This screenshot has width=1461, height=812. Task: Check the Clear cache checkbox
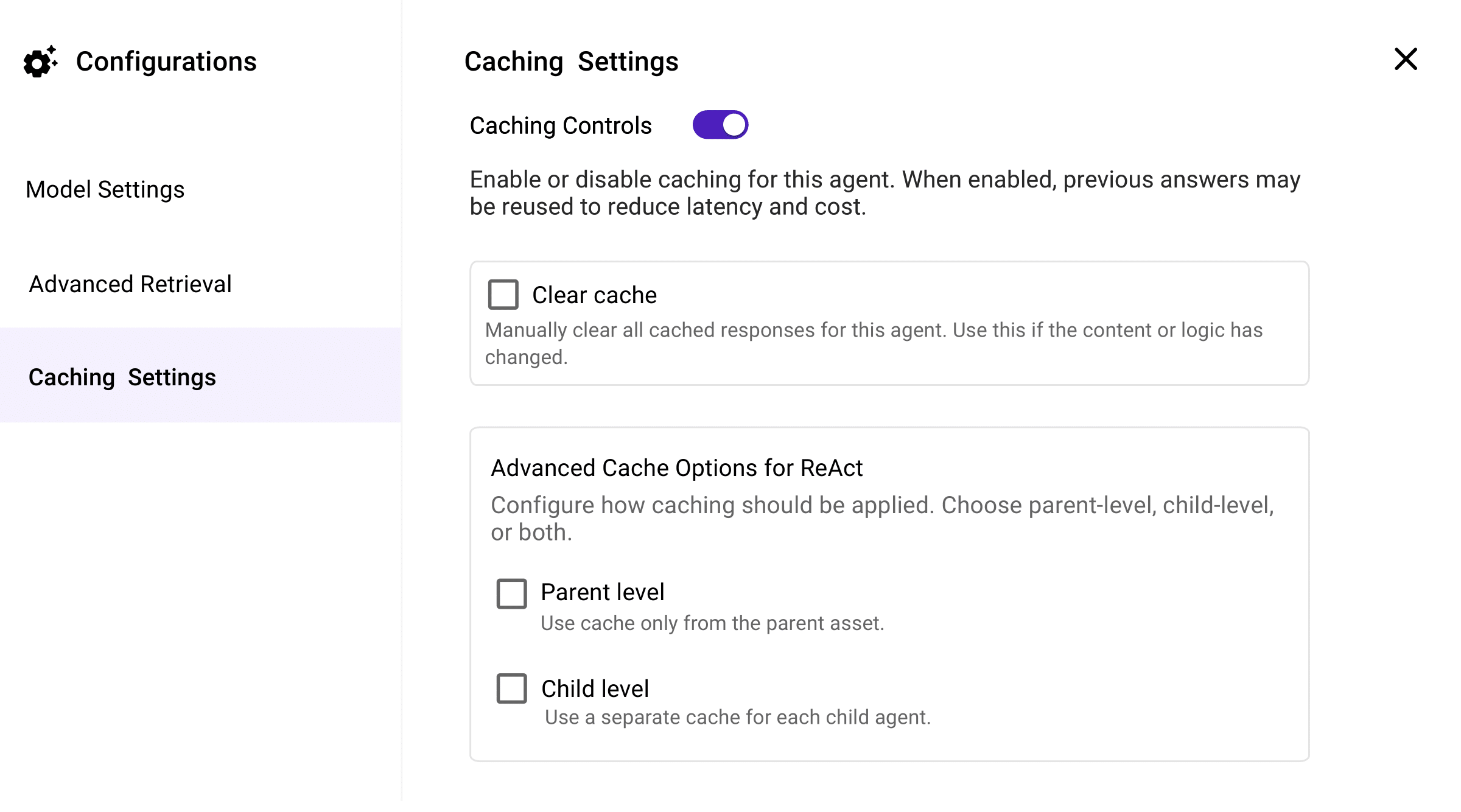click(x=503, y=295)
